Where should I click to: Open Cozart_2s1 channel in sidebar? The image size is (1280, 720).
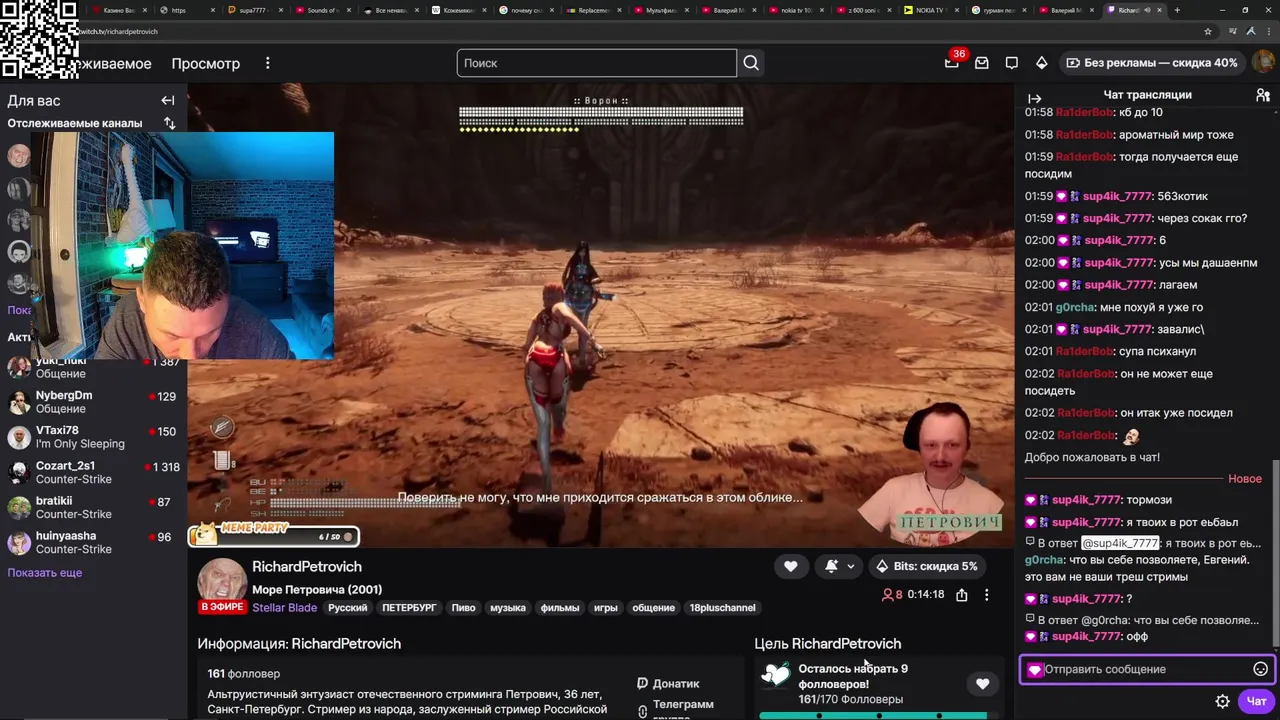(x=92, y=472)
